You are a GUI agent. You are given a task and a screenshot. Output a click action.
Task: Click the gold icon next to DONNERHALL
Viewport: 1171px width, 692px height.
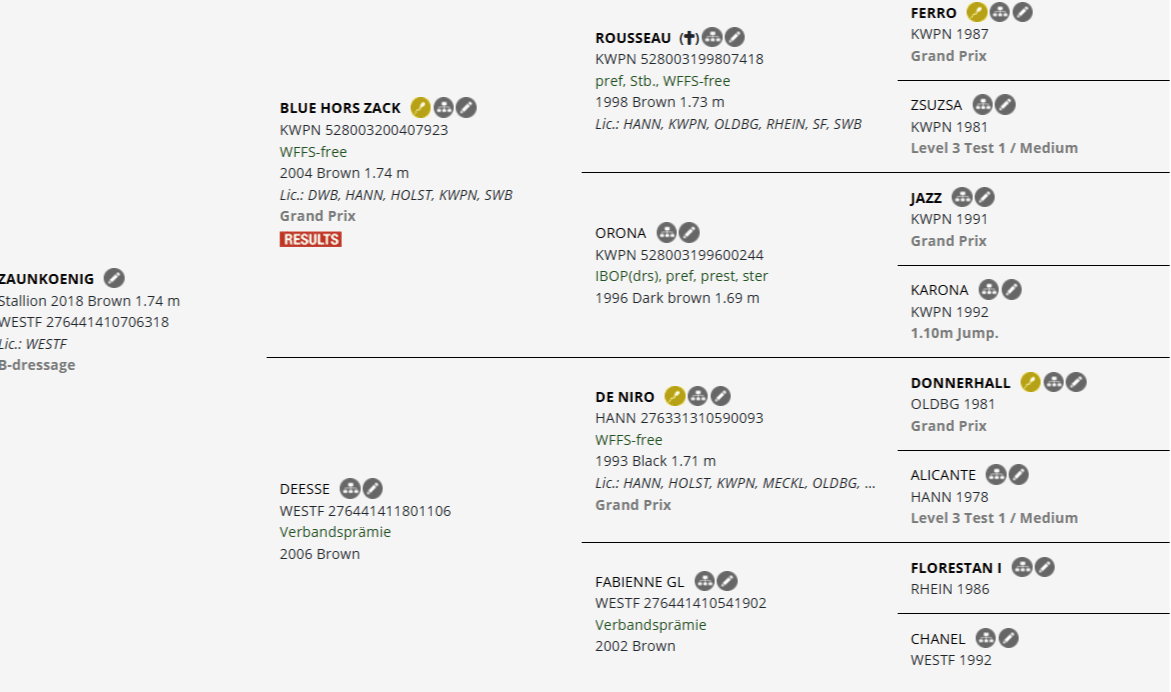tap(1030, 382)
